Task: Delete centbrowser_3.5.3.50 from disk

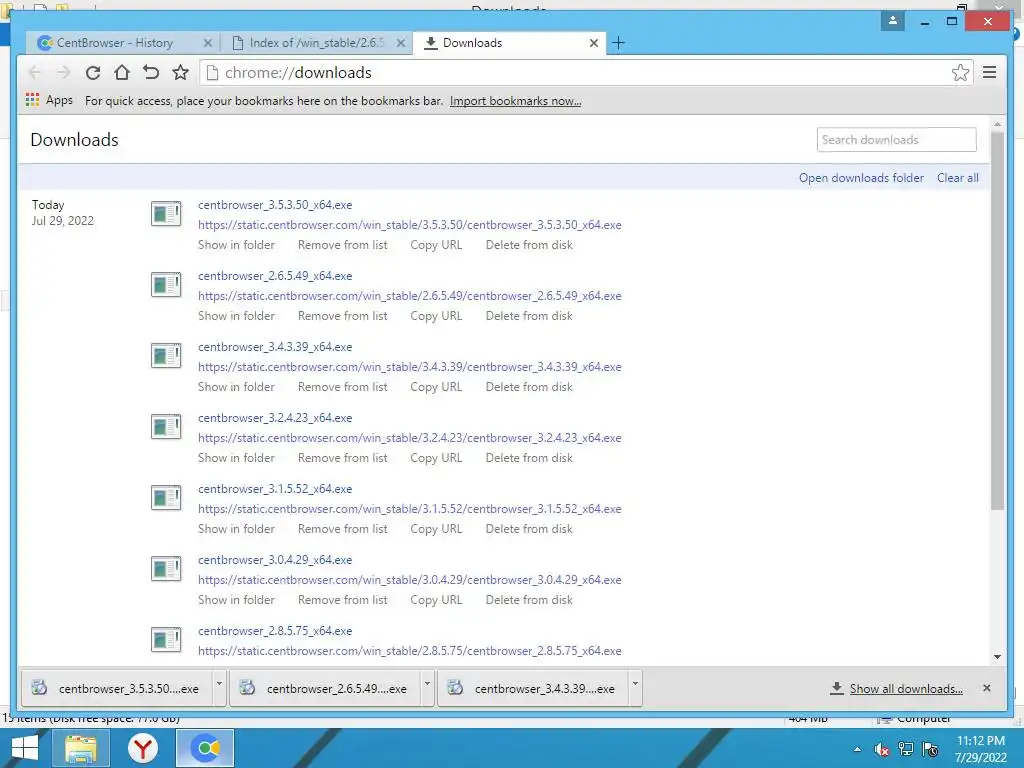Action: 529,245
